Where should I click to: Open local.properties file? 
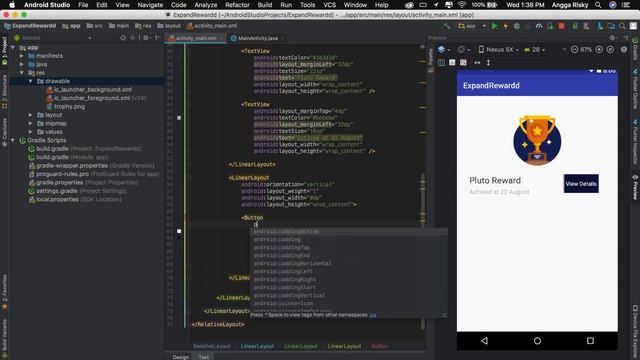[x=79, y=200]
